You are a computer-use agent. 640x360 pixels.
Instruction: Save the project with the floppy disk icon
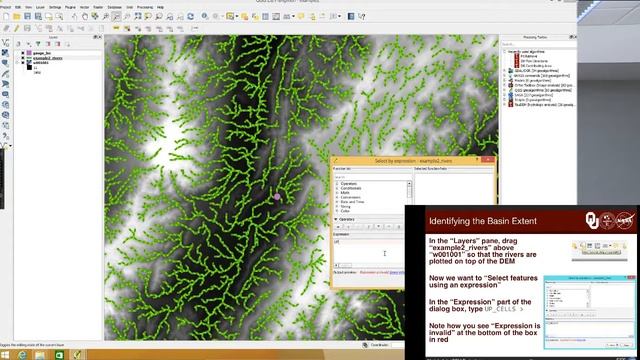[27, 17]
